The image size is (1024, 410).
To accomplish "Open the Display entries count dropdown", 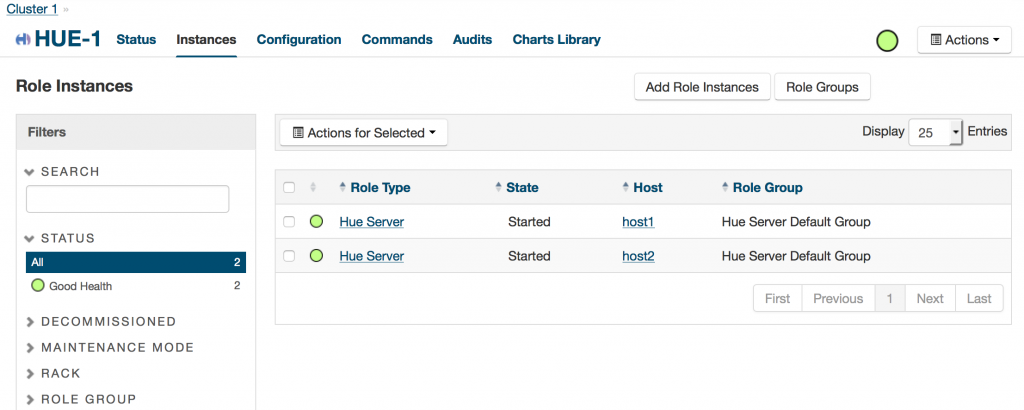I will coord(935,133).
